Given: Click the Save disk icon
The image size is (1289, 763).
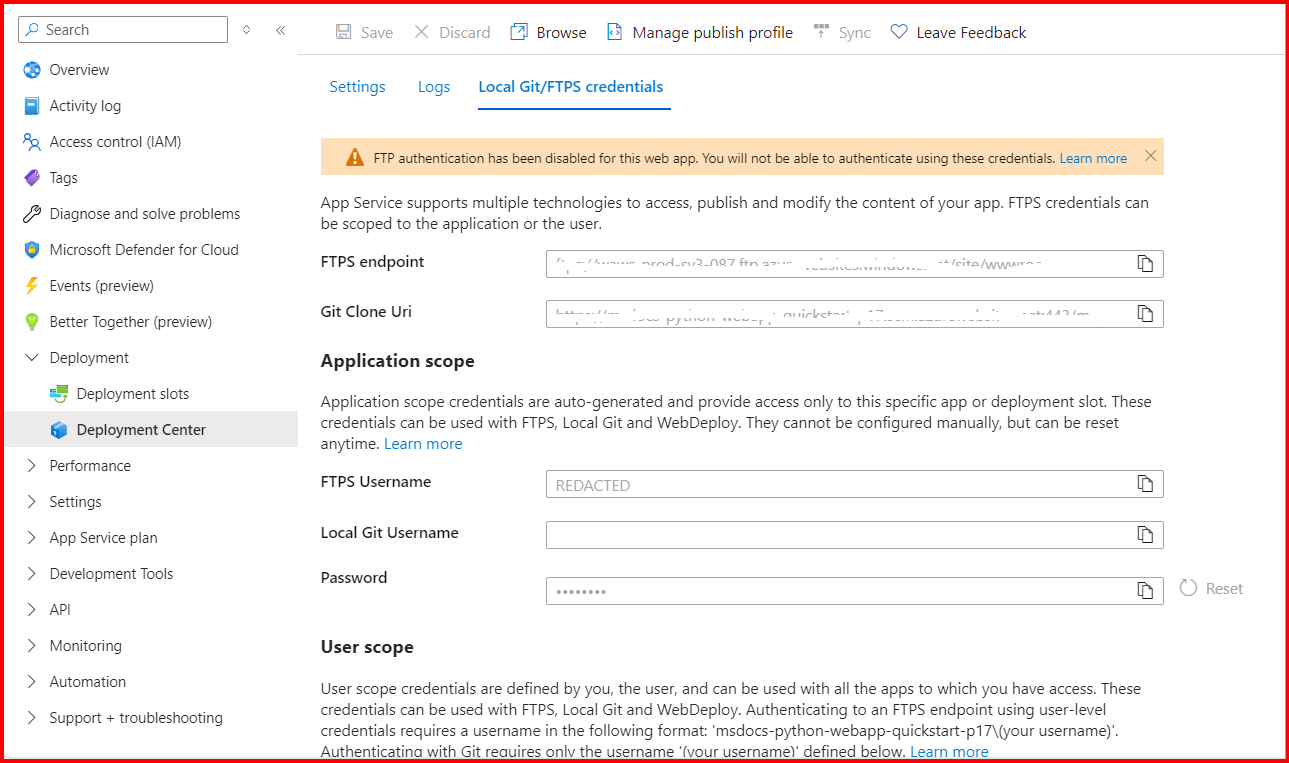Looking at the screenshot, I should pos(344,32).
